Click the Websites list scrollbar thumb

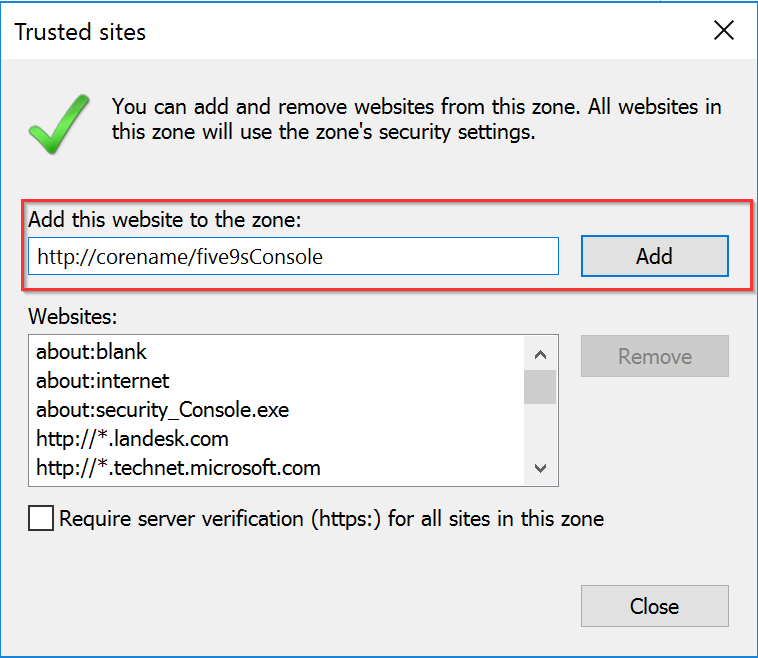click(540, 385)
